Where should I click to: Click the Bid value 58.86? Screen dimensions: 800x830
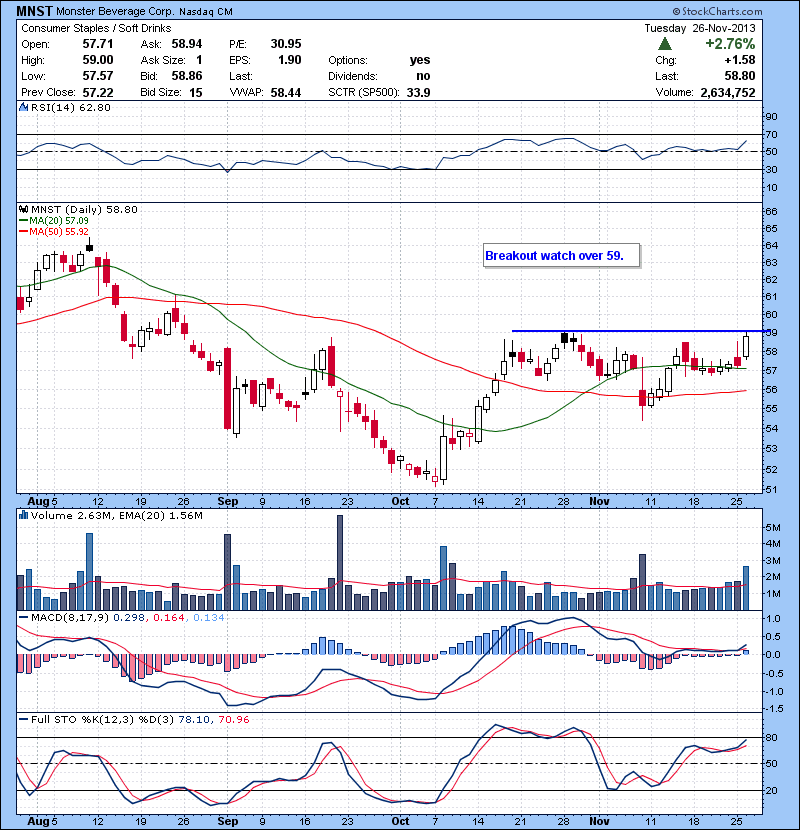tap(187, 76)
